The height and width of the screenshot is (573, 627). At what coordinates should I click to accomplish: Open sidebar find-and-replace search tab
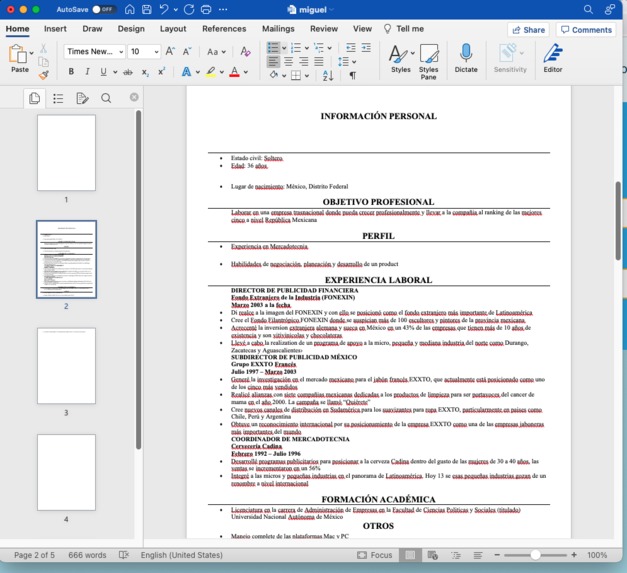106,98
